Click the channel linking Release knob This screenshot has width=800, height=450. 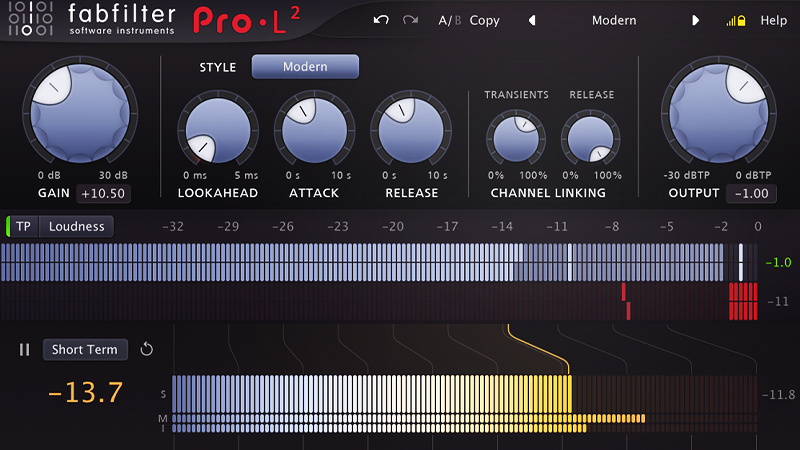coord(590,139)
